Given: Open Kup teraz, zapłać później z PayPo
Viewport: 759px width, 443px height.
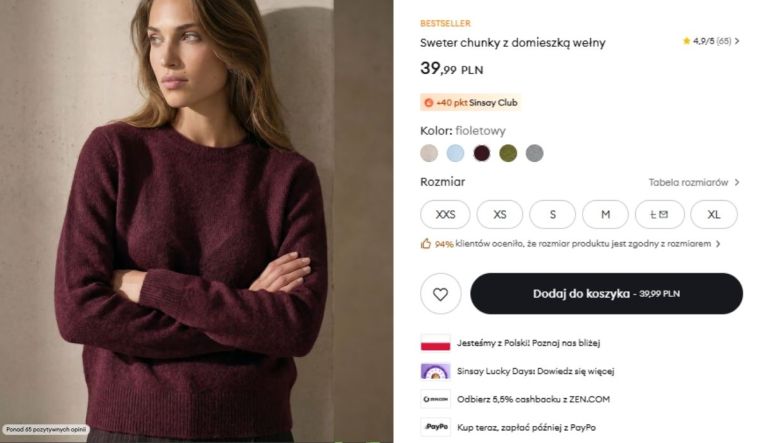Looking at the screenshot, I should (x=526, y=428).
